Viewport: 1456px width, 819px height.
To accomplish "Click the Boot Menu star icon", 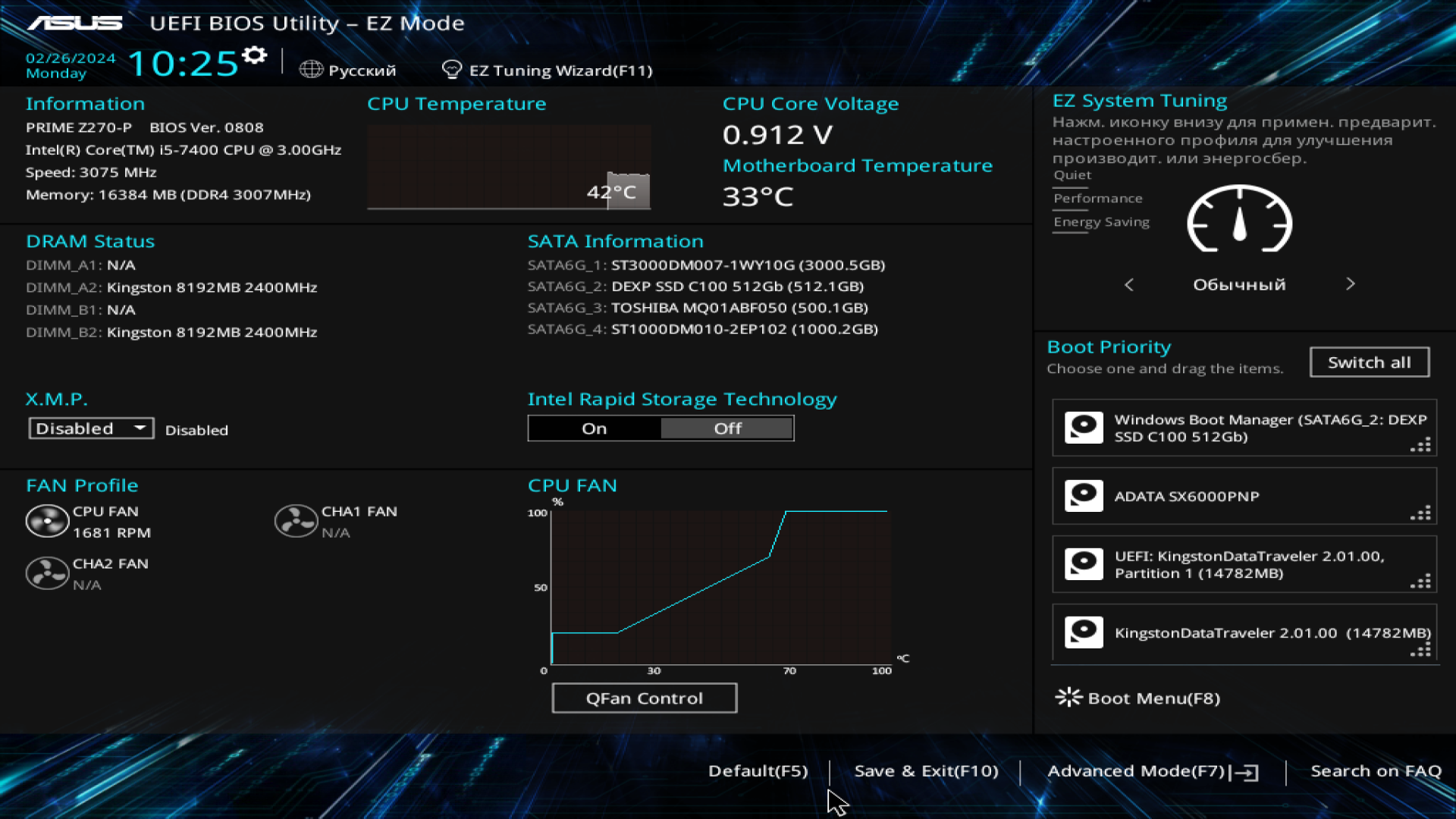I will [1068, 698].
